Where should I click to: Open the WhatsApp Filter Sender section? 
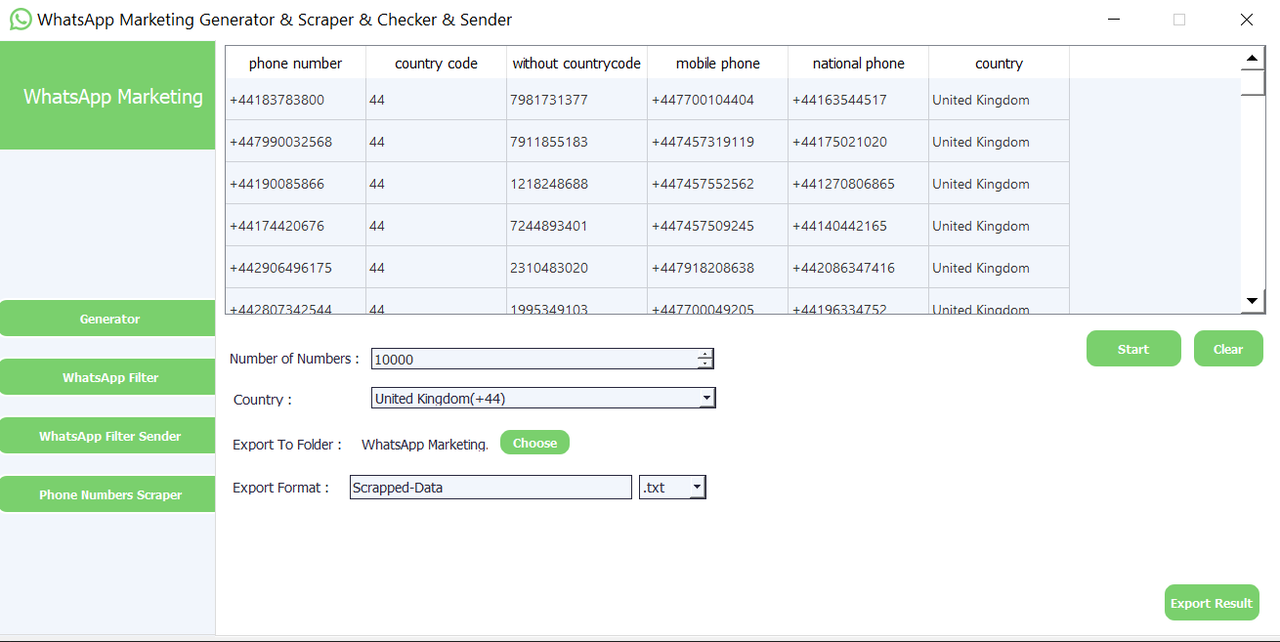[x=108, y=436]
